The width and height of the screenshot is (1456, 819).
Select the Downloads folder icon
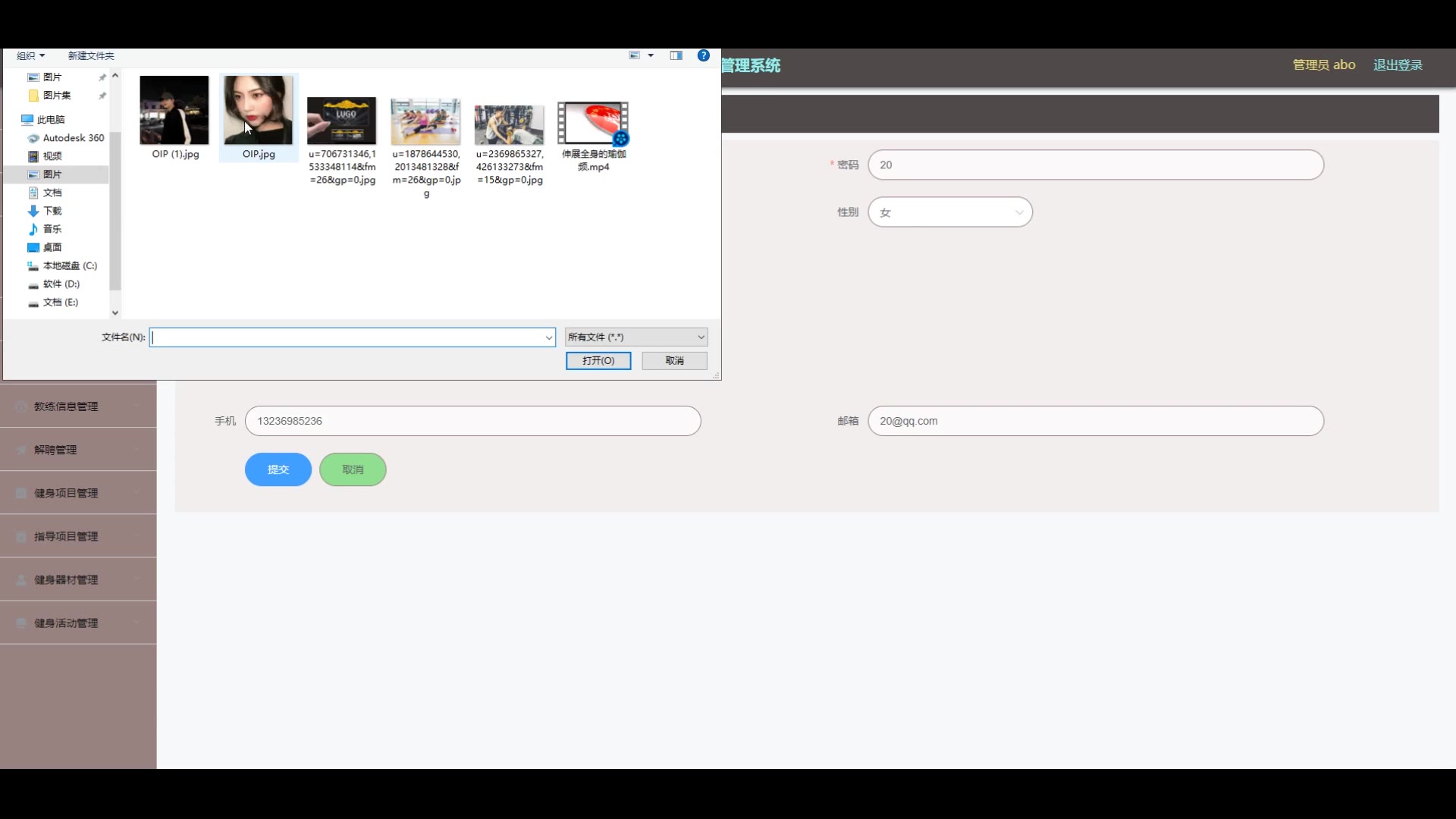click(33, 211)
